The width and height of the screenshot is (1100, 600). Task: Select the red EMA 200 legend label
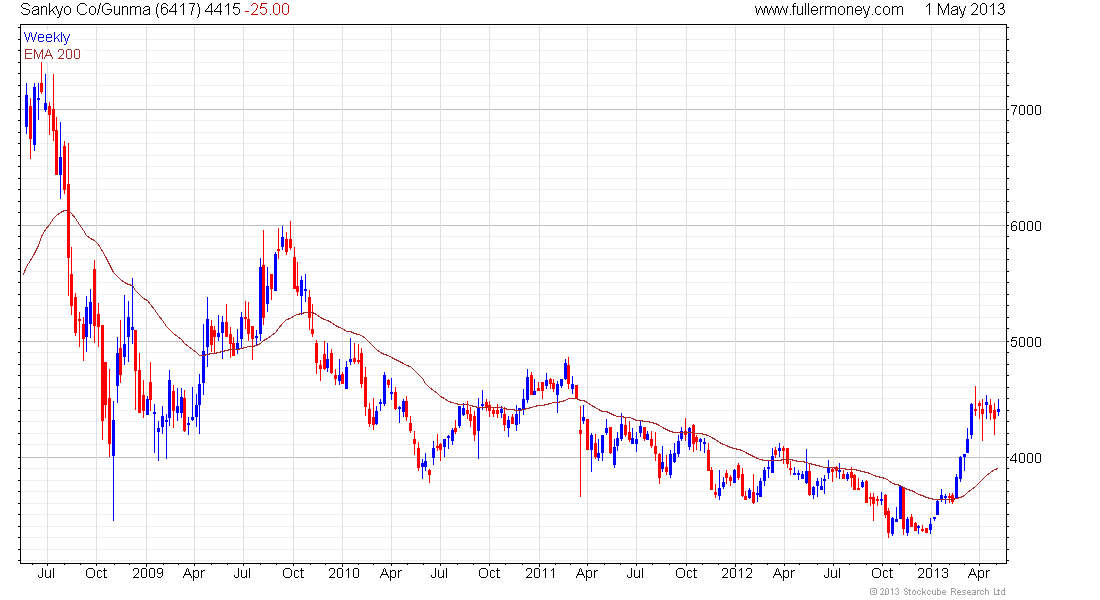click(x=52, y=54)
